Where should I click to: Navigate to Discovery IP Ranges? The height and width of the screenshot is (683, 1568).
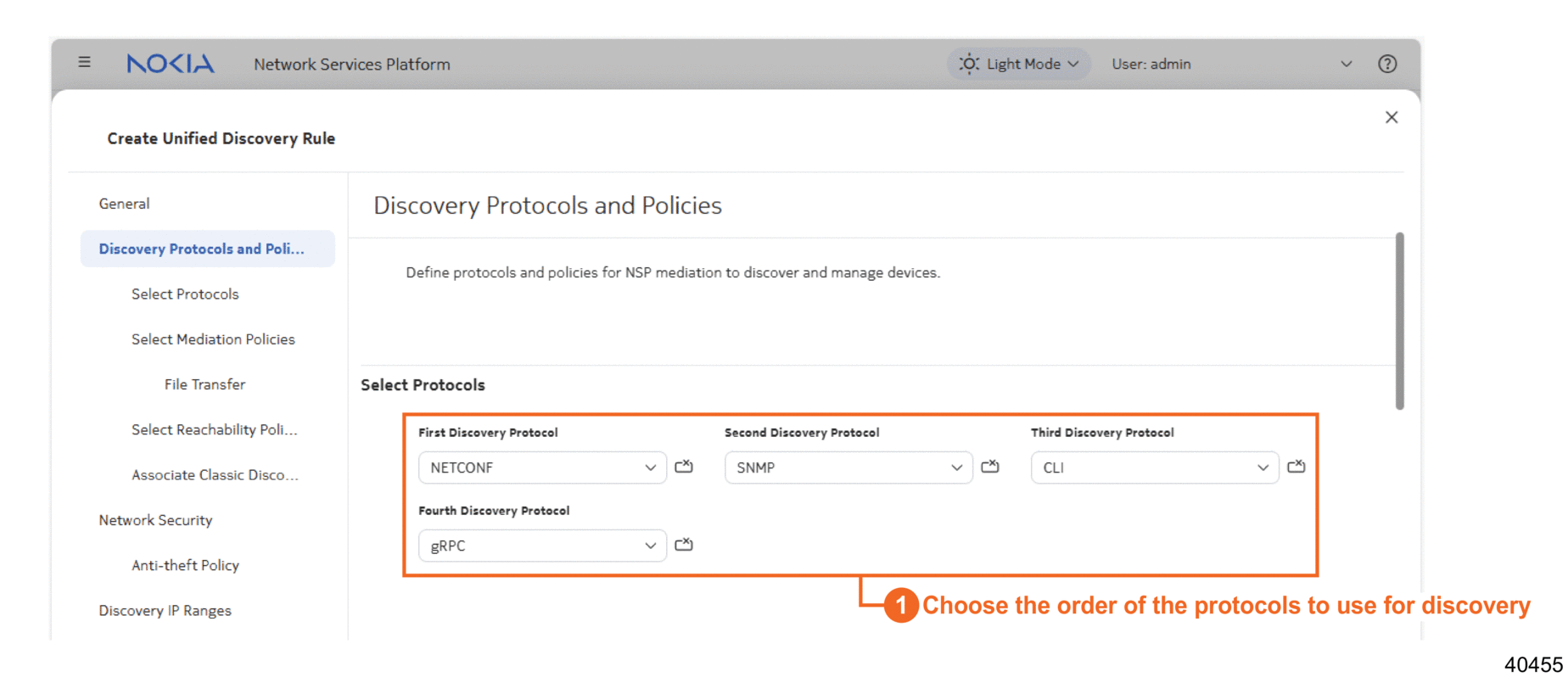(165, 611)
